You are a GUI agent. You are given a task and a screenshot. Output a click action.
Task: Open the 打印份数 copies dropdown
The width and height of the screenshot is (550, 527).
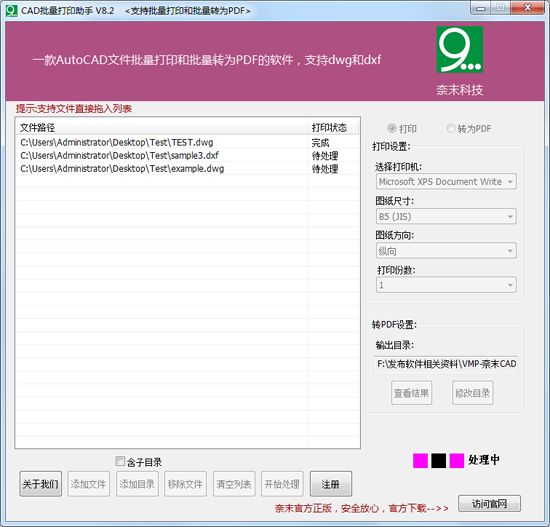(x=446, y=285)
